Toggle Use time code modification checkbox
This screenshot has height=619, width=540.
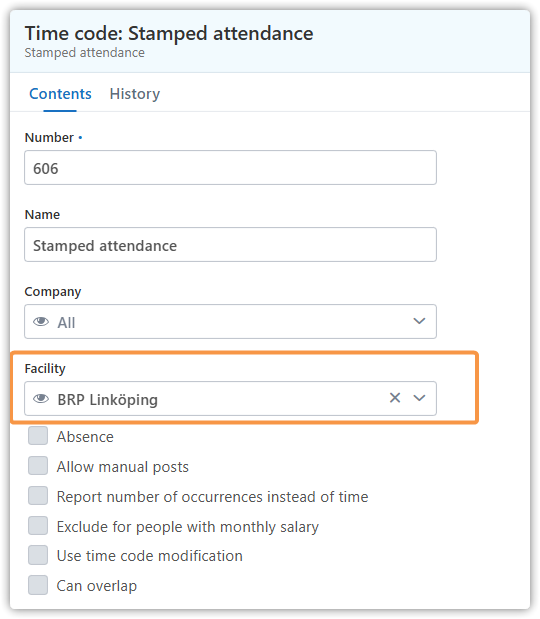[x=38, y=555]
